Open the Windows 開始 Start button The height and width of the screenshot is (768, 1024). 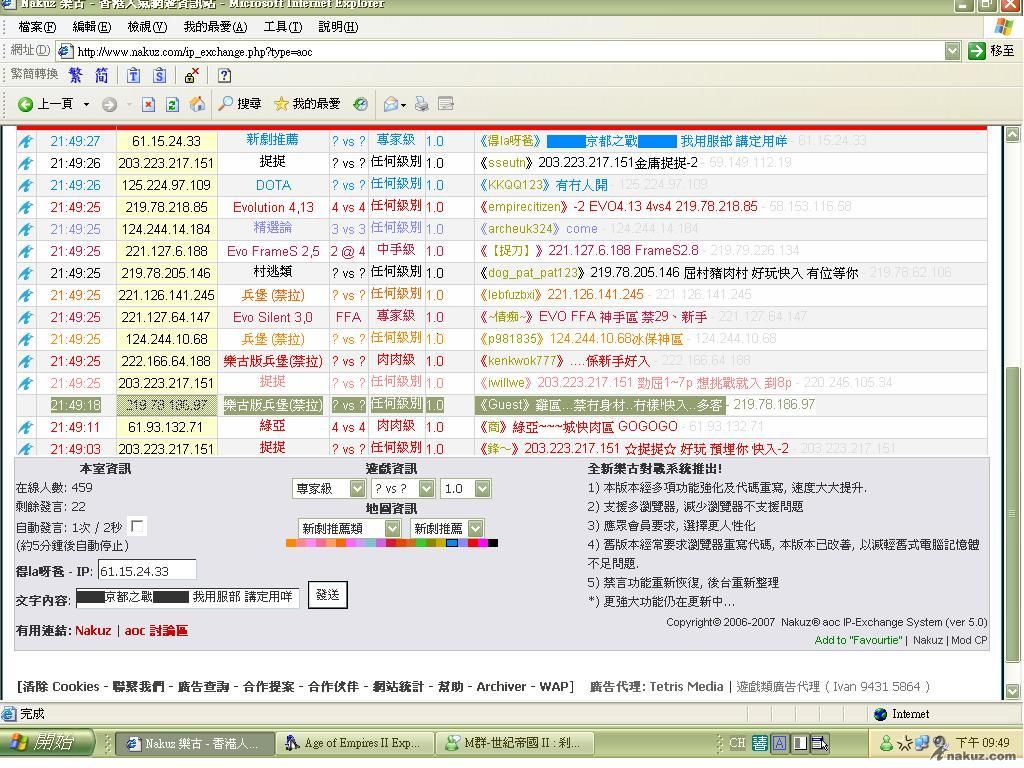pyautogui.click(x=49, y=743)
